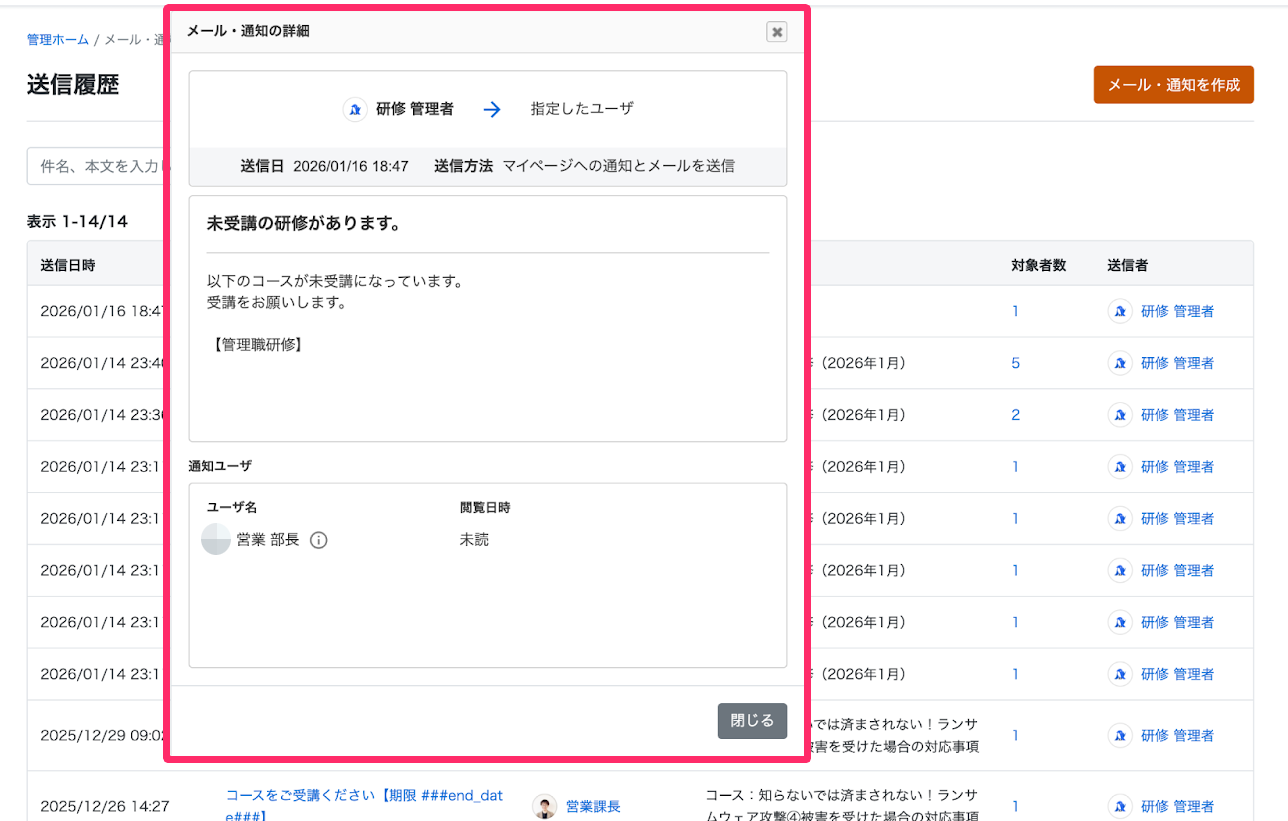Click the 未読 read status text
Viewport: 1288px width, 821px height.
pyautogui.click(x=474, y=540)
